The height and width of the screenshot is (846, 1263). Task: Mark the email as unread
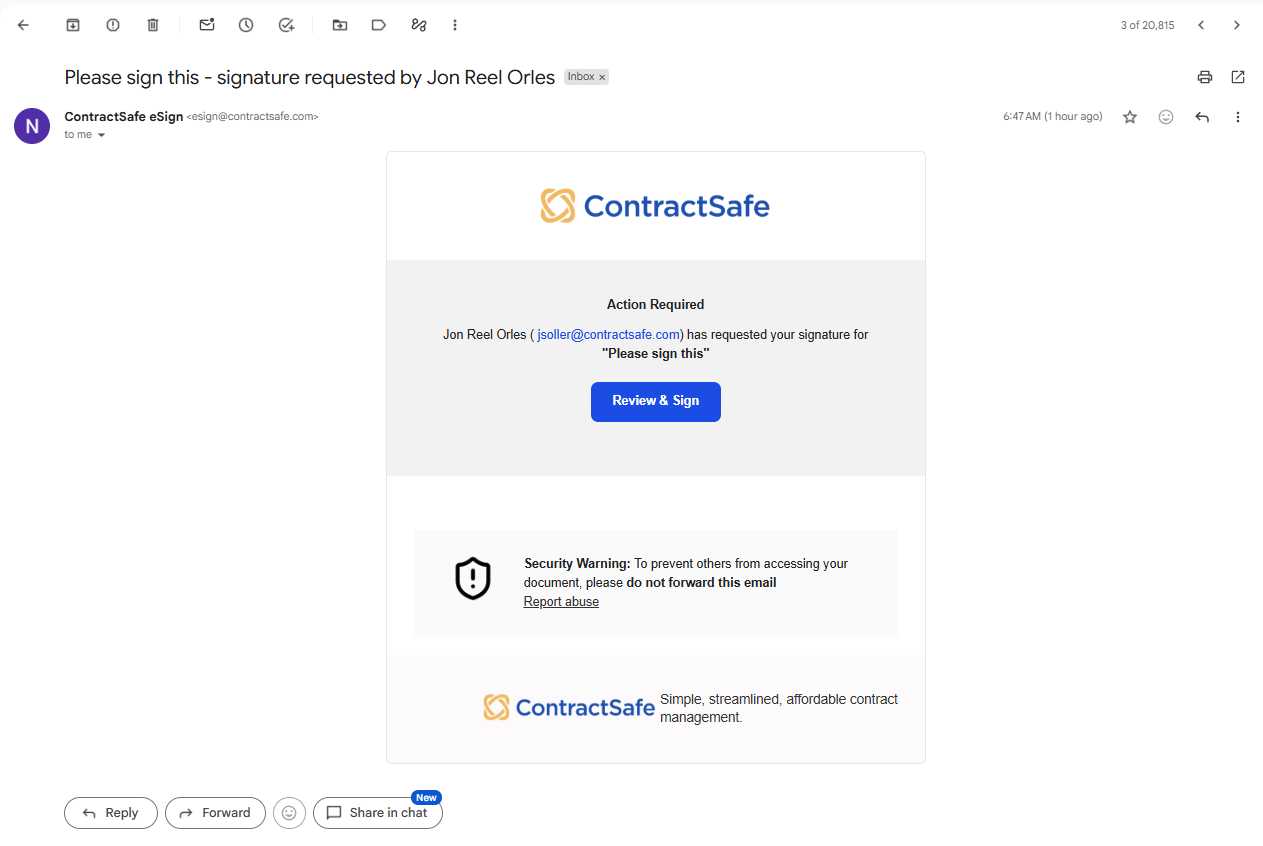pyautogui.click(x=207, y=25)
